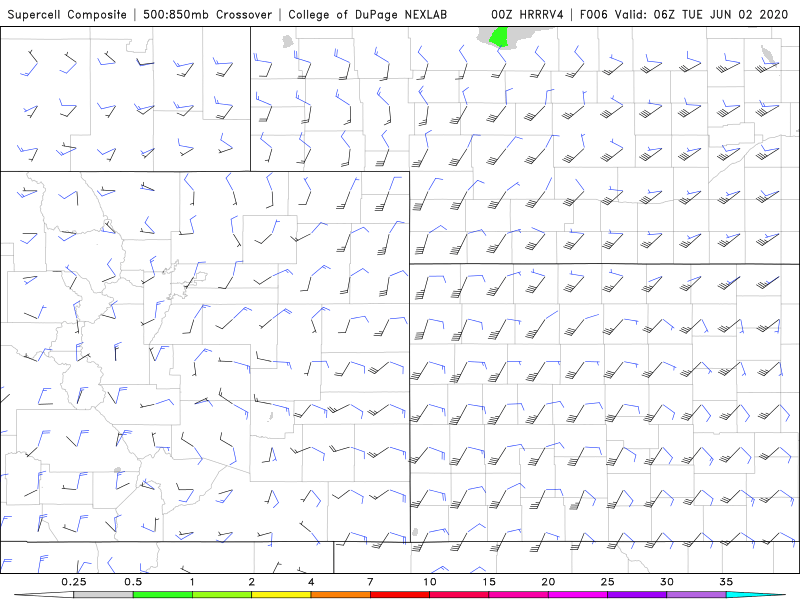800x600 pixels.
Task: Click the green supercell composite area on map
Action: 498,37
